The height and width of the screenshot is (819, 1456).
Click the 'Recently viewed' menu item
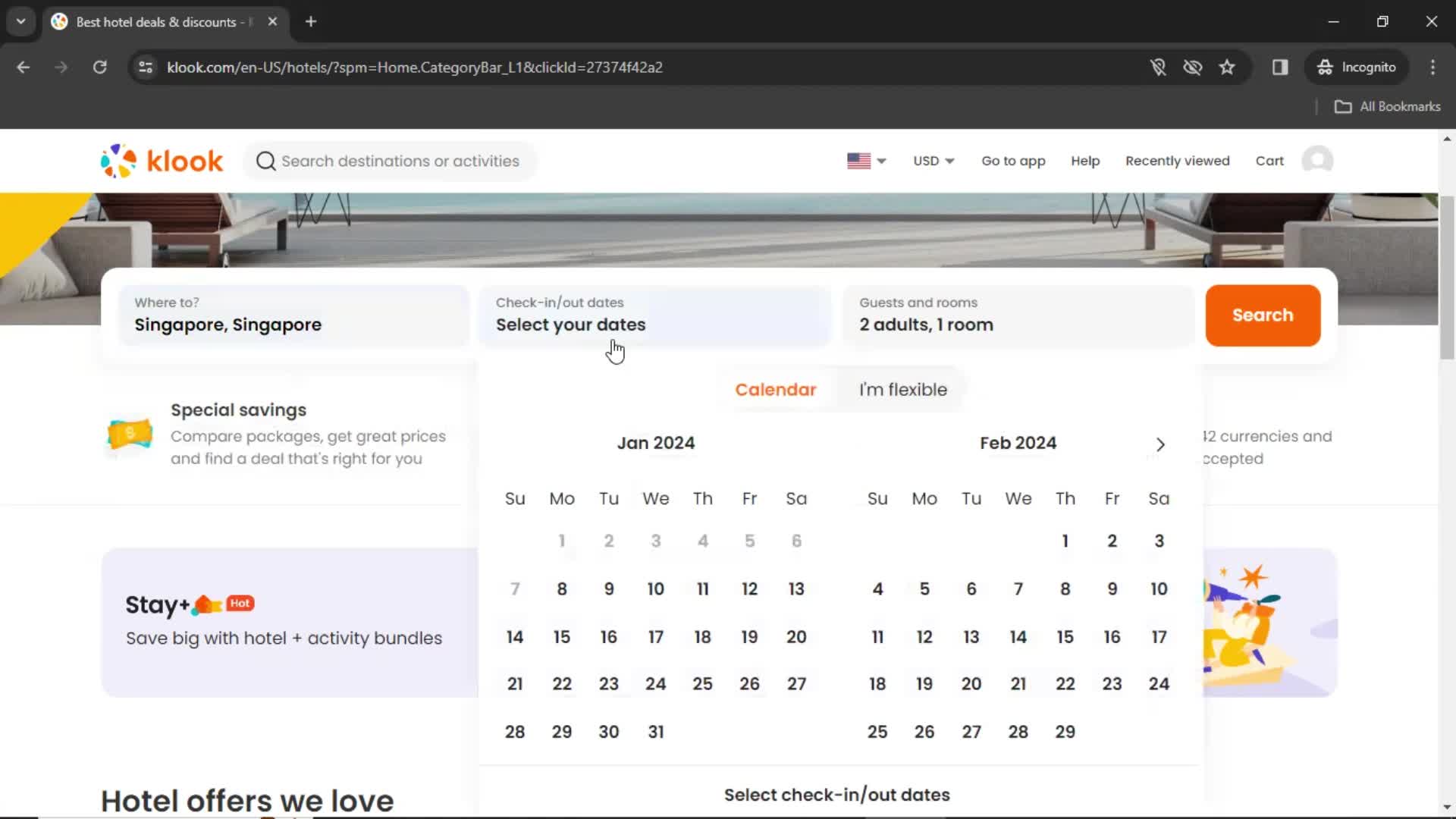1177,161
